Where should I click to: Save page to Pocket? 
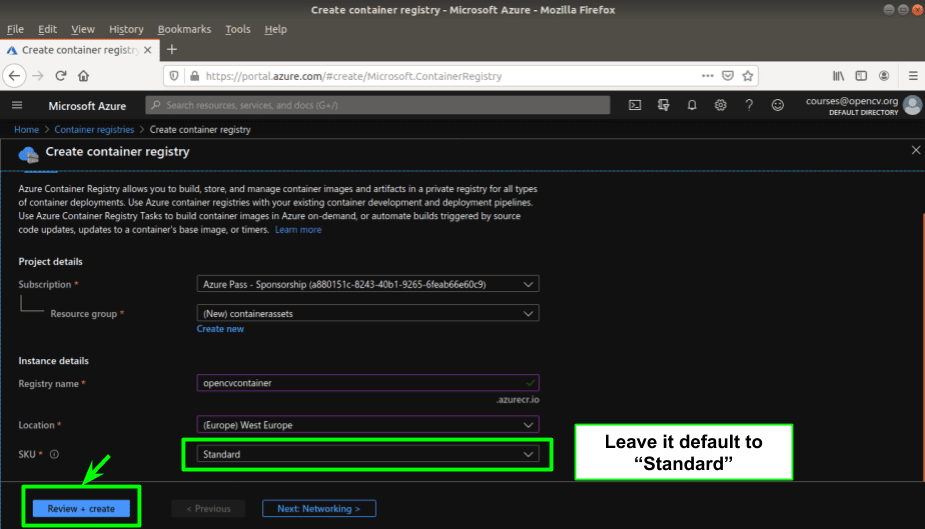(x=728, y=75)
